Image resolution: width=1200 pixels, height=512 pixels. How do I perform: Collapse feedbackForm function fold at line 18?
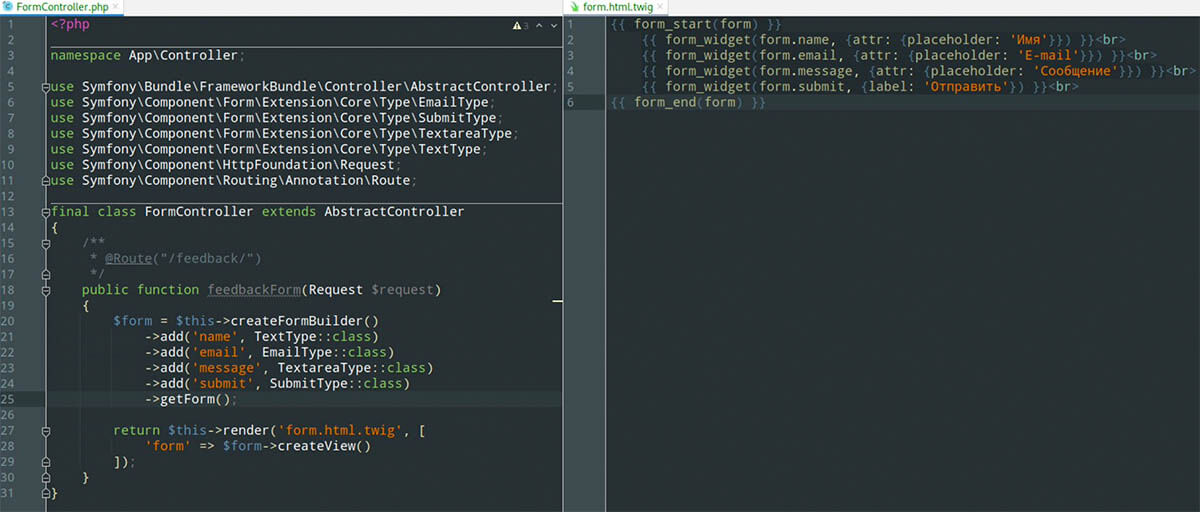[46, 290]
